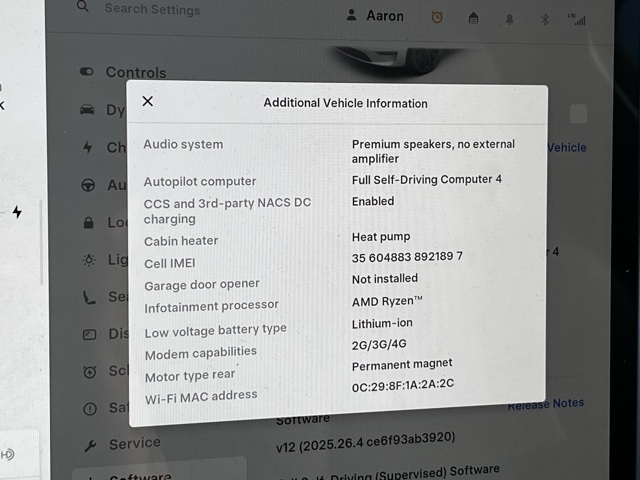The height and width of the screenshot is (480, 640).
Task: Select the 'Not installed' value
Action: point(384,279)
